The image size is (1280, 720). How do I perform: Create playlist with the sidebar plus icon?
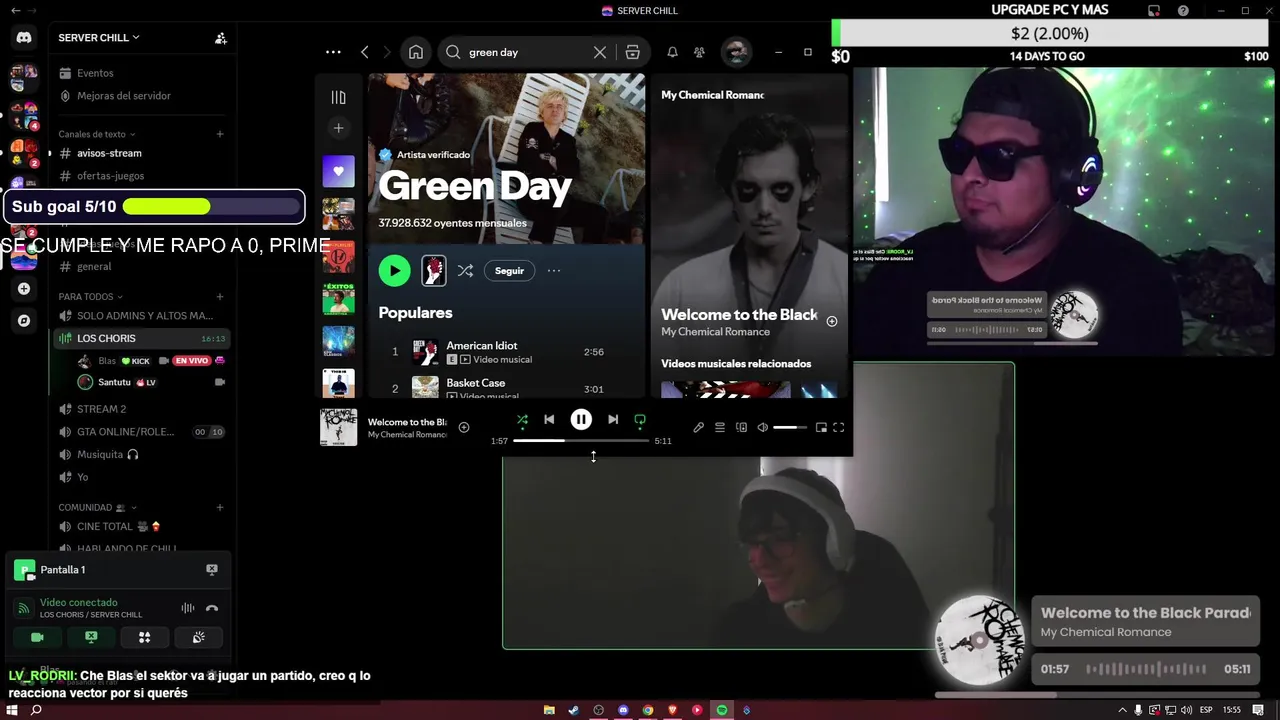point(338,128)
